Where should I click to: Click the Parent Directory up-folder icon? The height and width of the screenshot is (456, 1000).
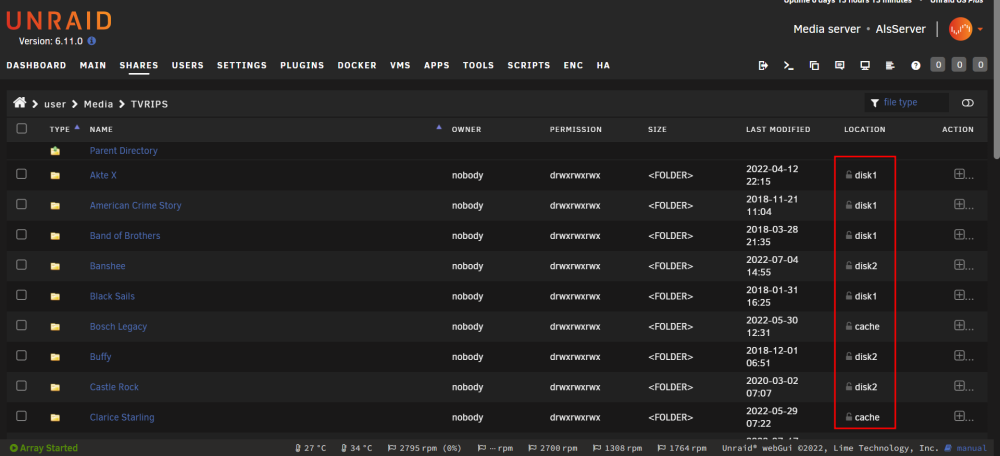pos(55,151)
